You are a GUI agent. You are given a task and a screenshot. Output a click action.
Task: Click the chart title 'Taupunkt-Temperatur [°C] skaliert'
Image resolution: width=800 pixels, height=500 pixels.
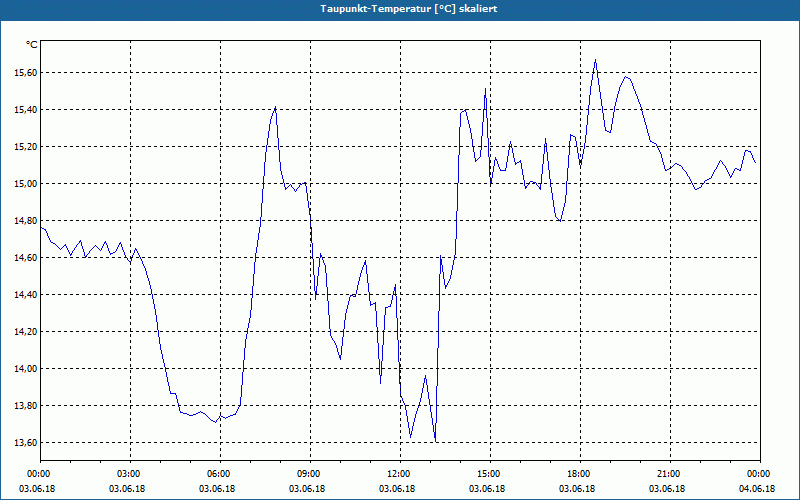coord(409,9)
